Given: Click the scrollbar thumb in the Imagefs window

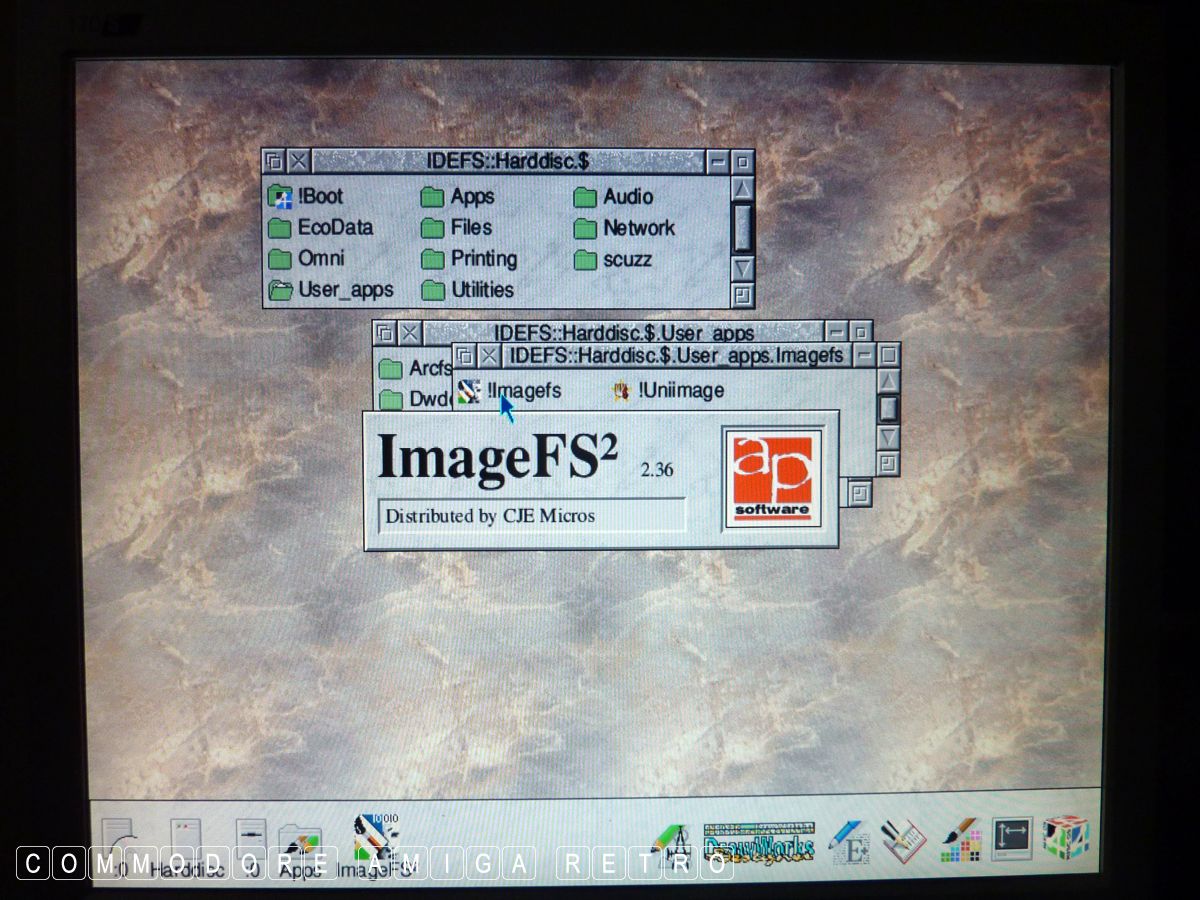Looking at the screenshot, I should pos(887,409).
